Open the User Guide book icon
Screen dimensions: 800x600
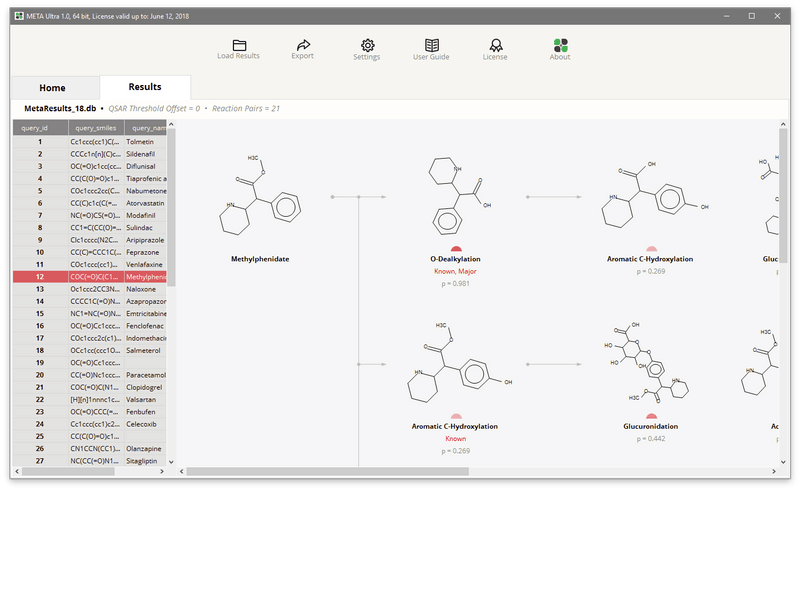(432, 45)
